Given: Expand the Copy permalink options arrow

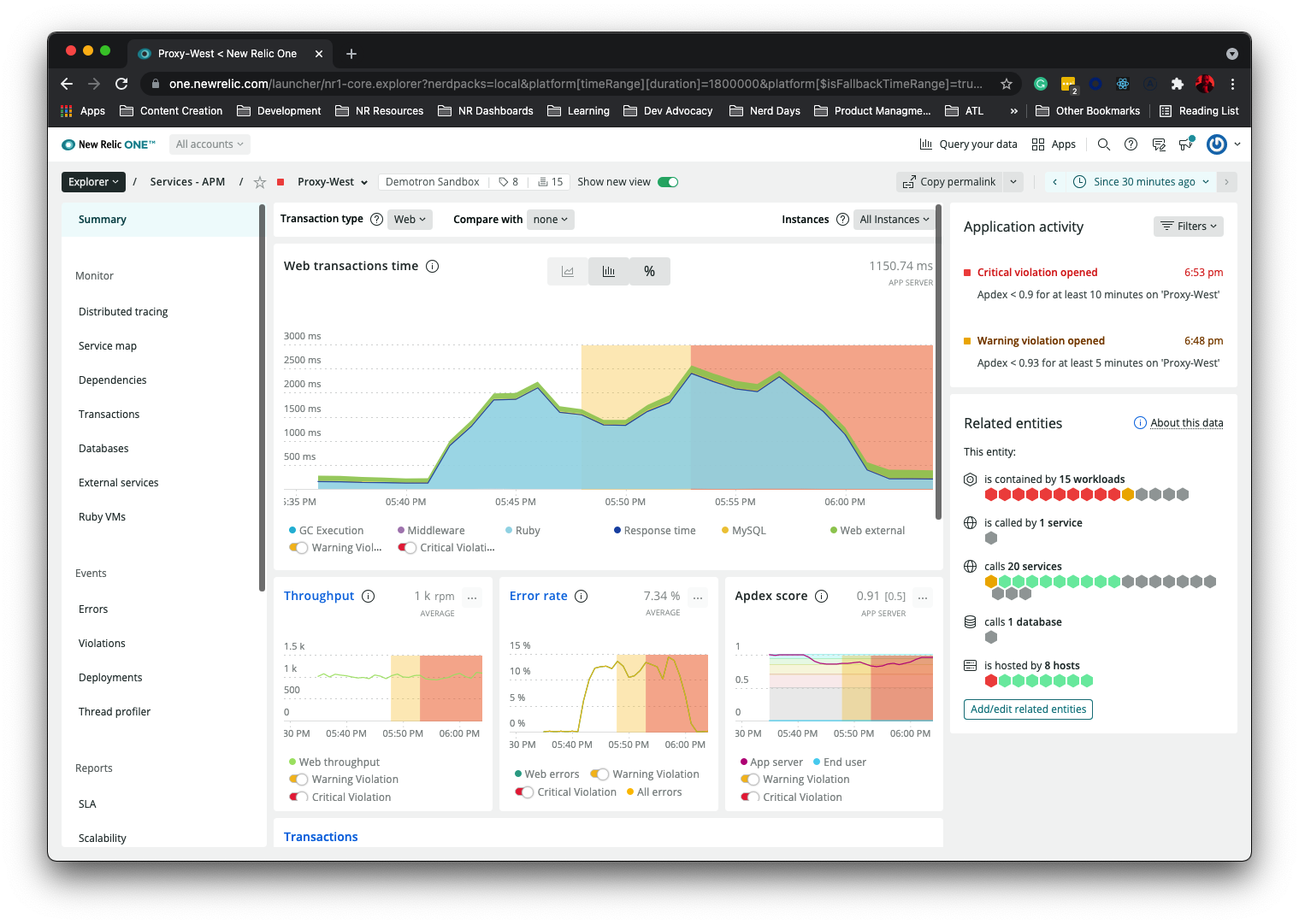Looking at the screenshot, I should [1013, 182].
